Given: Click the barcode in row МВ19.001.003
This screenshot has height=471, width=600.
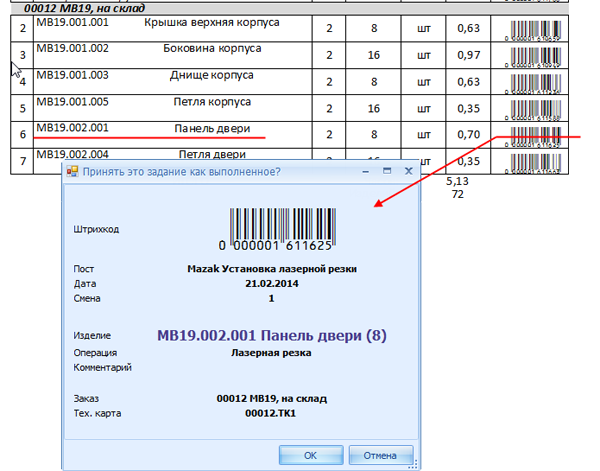Looking at the screenshot, I should pos(535,84).
